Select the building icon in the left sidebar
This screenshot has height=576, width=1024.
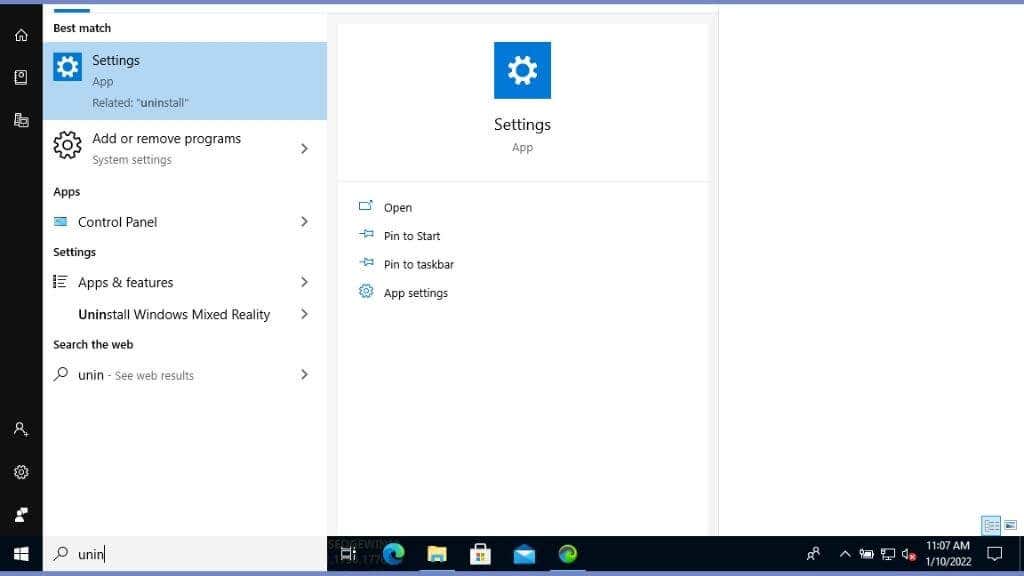pos(21,120)
